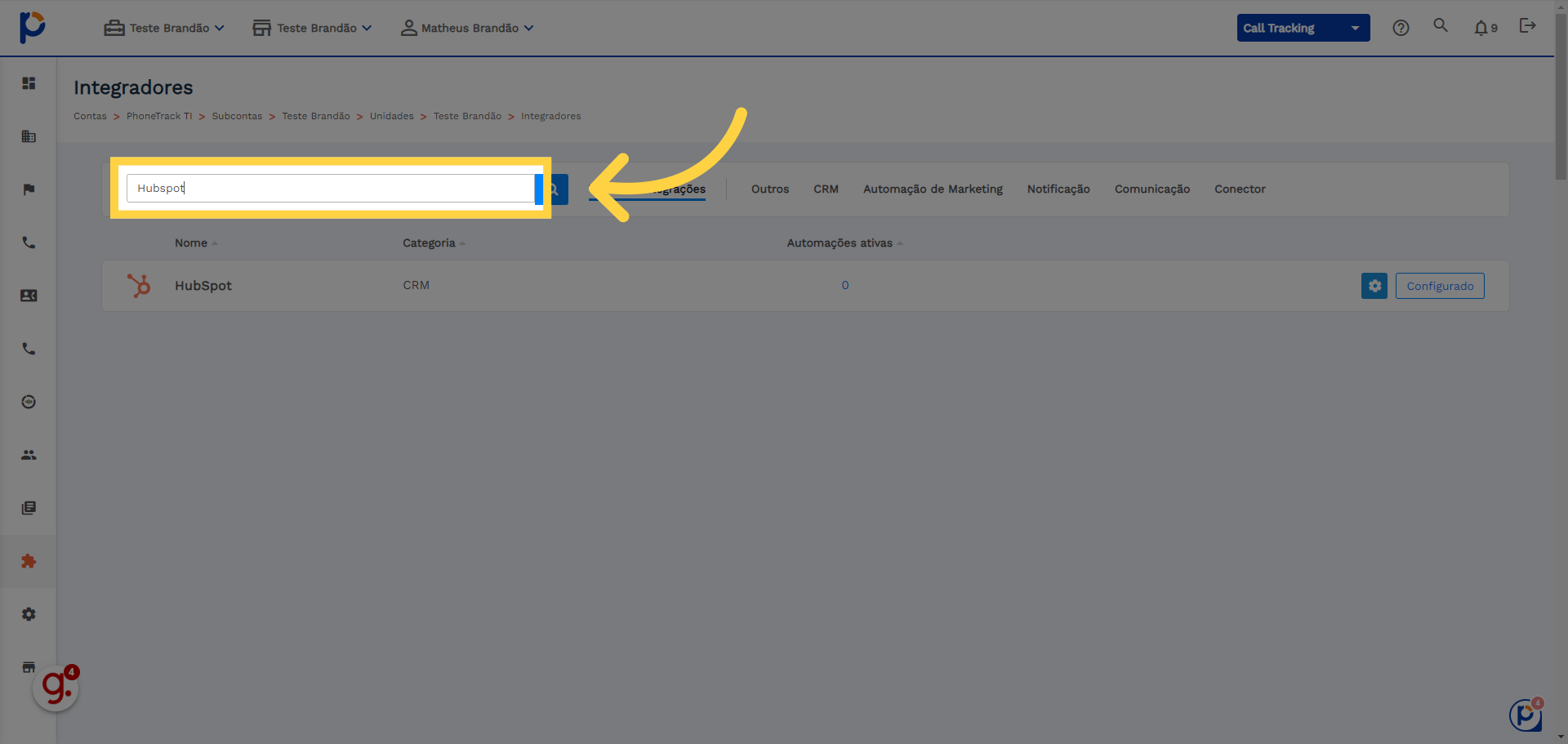Viewport: 1568px width, 744px height.
Task: Open the flag campaigns sidebar icon
Action: 29,189
